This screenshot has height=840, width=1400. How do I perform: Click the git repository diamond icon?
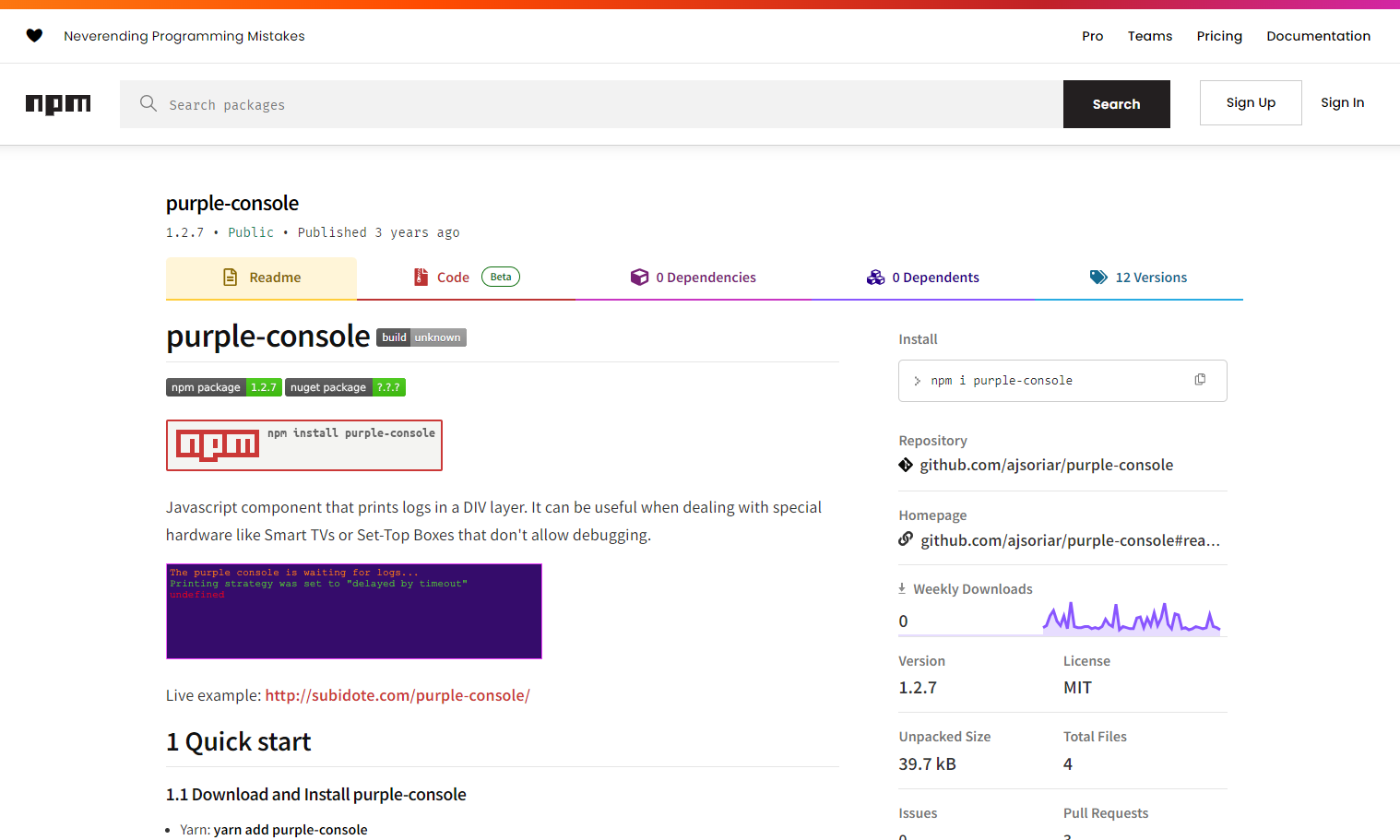(906, 465)
